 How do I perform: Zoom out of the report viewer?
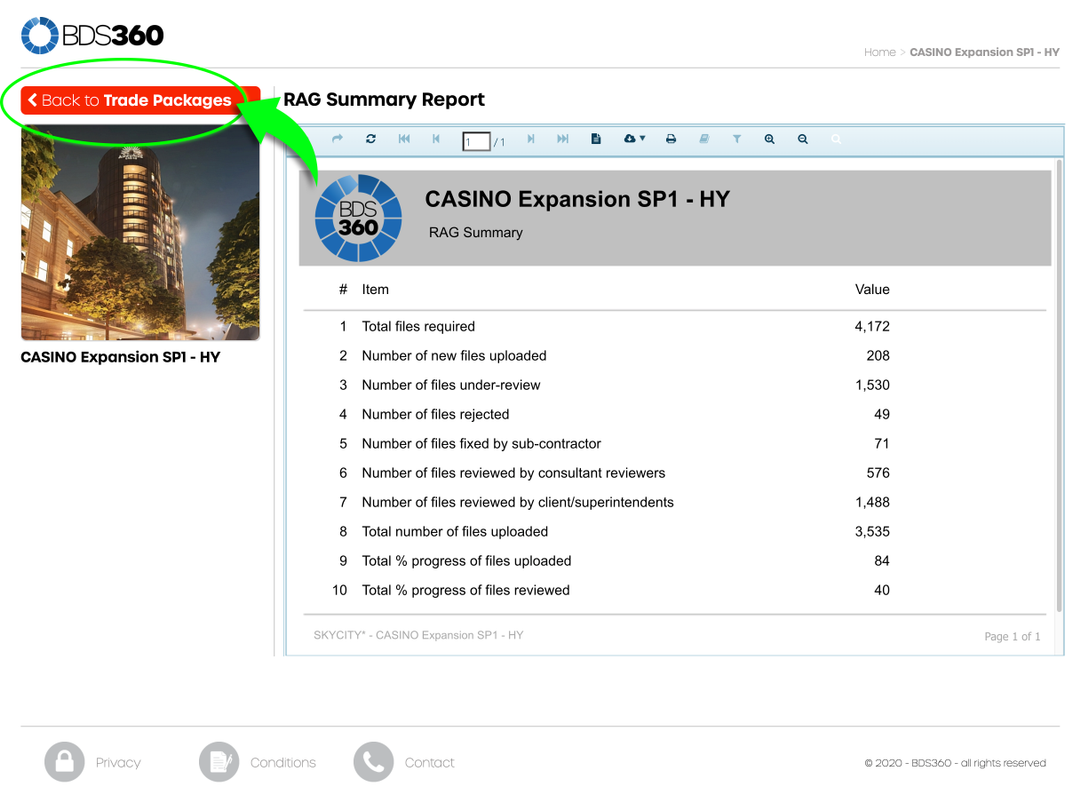pos(803,140)
